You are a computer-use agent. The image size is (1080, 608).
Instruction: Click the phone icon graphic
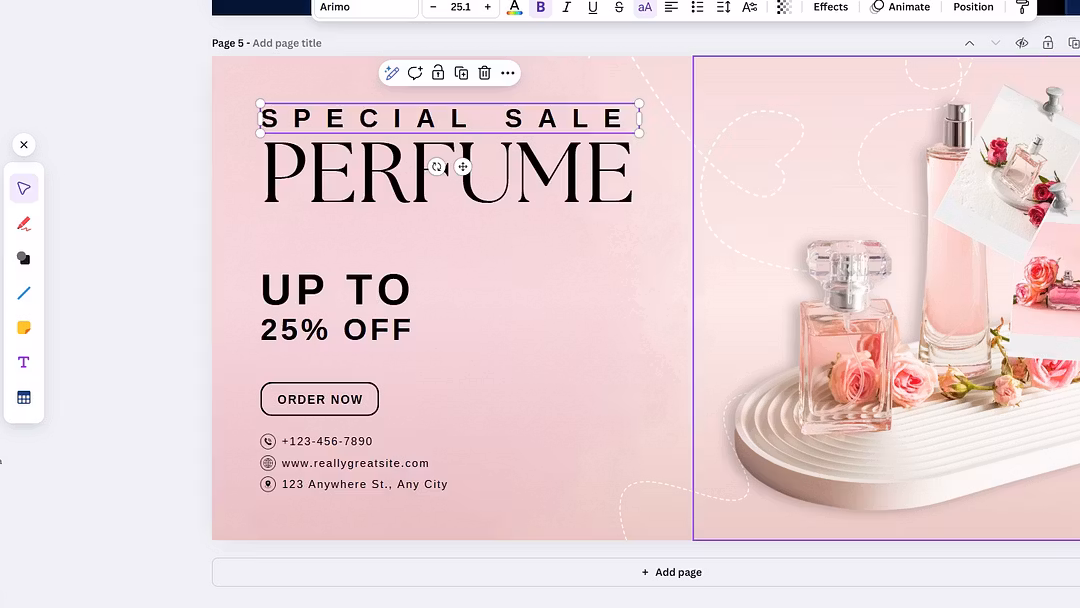pos(268,441)
